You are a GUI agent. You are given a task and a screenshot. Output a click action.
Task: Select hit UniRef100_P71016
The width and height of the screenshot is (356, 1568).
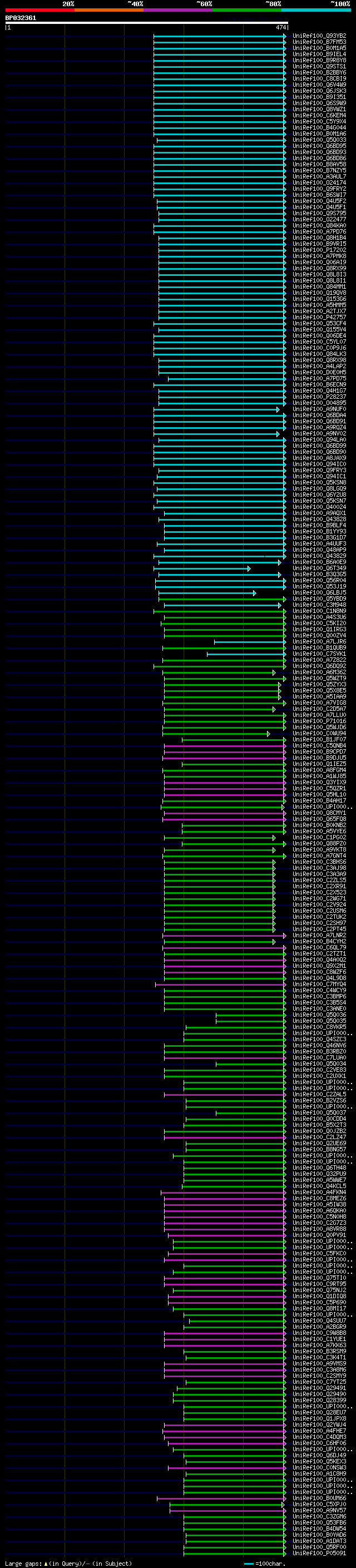click(x=319, y=721)
